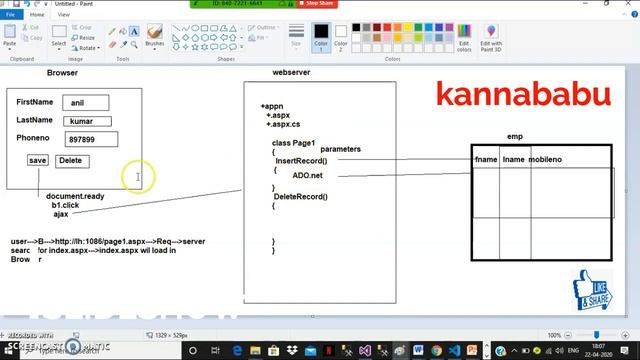Choose the Up arrow shape
This screenshot has width=640, height=360.
(x=233, y=38)
